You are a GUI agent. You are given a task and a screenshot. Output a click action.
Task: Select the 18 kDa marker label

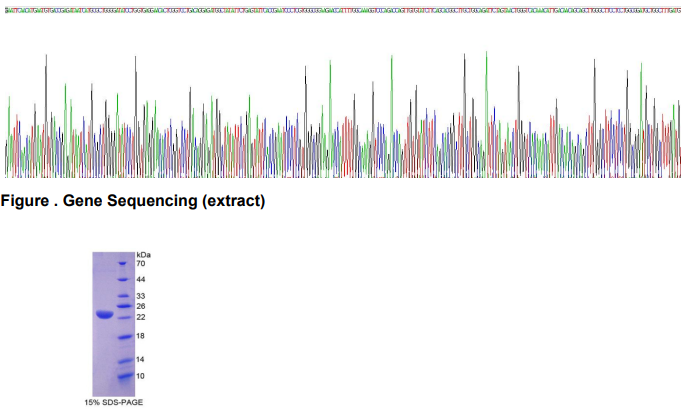(x=141, y=336)
